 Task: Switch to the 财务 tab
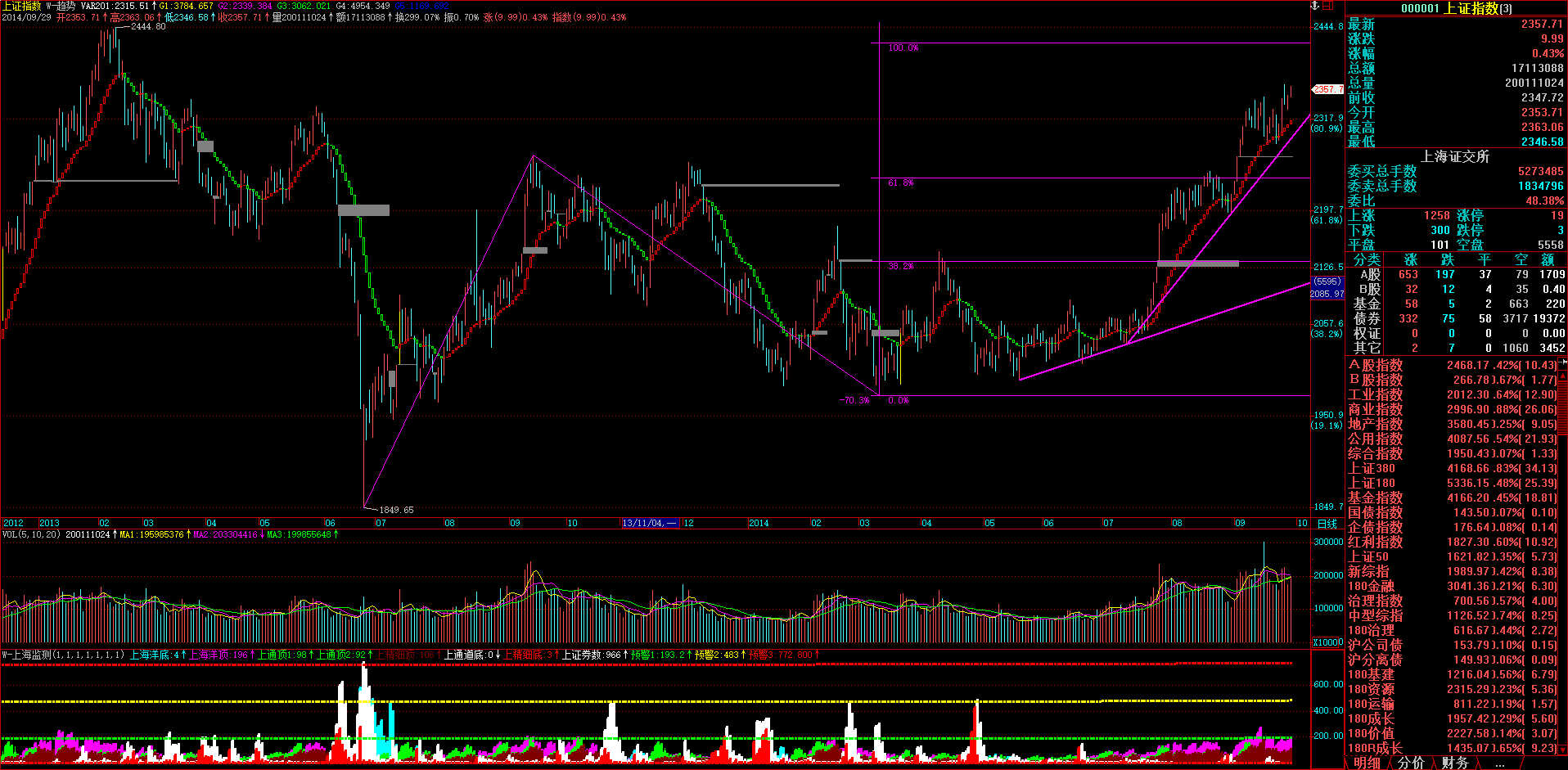point(1454,763)
